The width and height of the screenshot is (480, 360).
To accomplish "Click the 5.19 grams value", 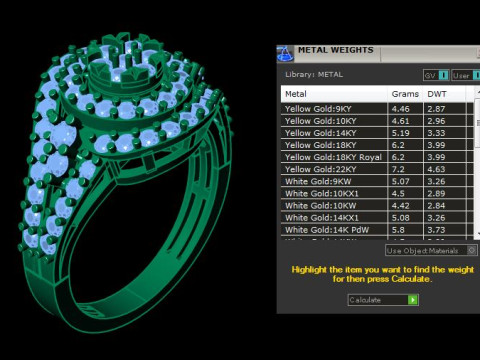I will 400,133.
